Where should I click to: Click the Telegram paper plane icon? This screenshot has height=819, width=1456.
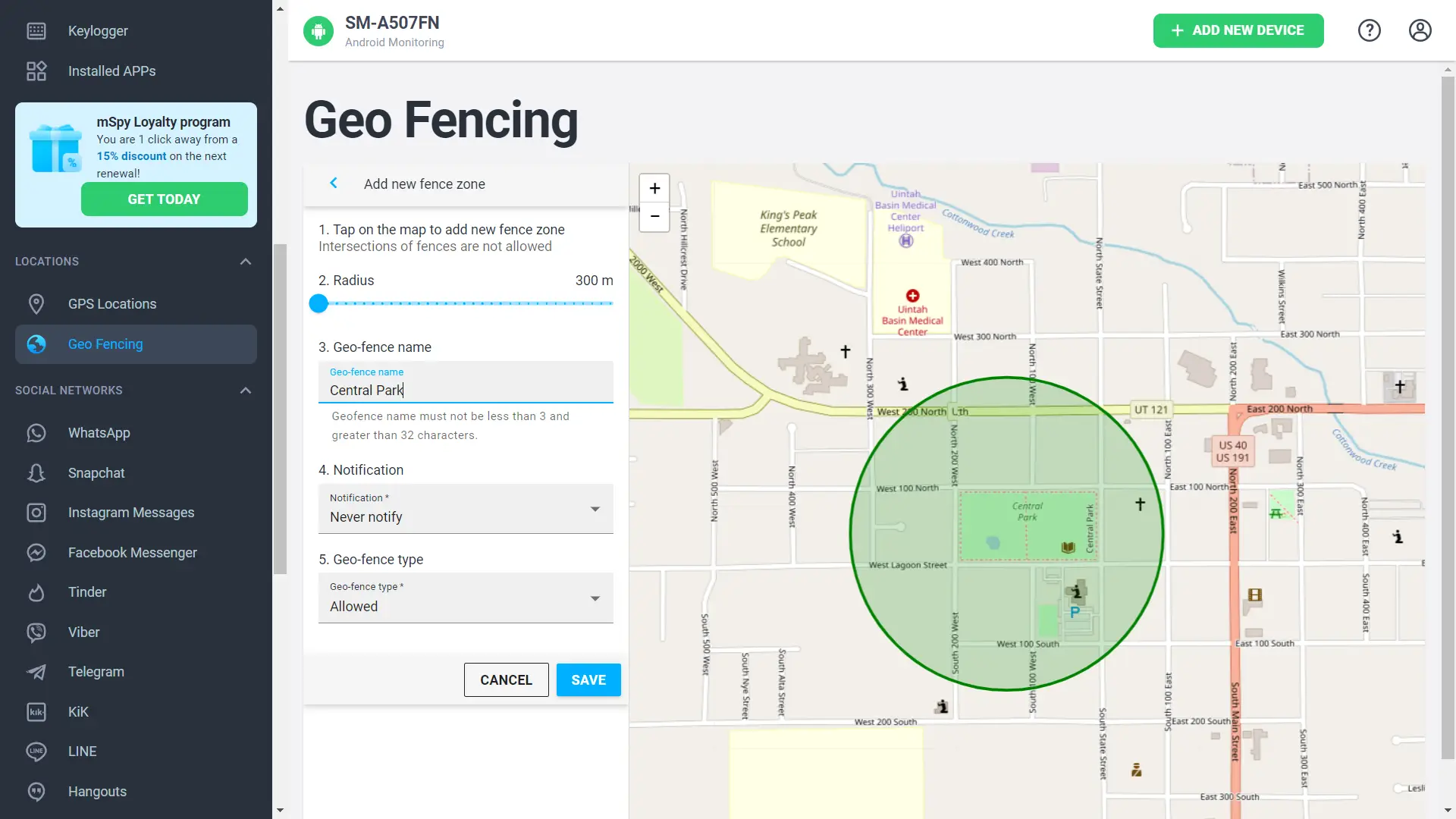(36, 672)
